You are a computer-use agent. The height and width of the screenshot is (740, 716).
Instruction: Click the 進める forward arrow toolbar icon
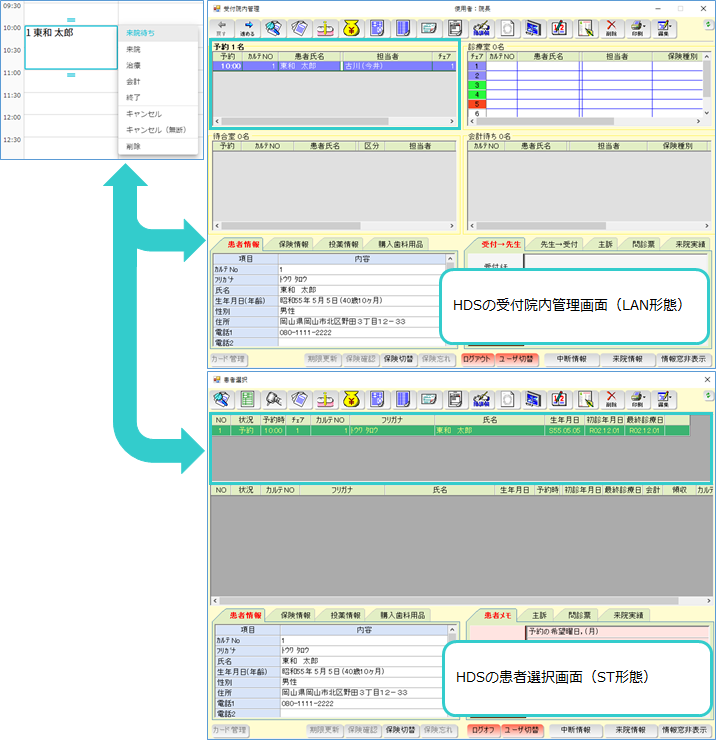coord(247,28)
